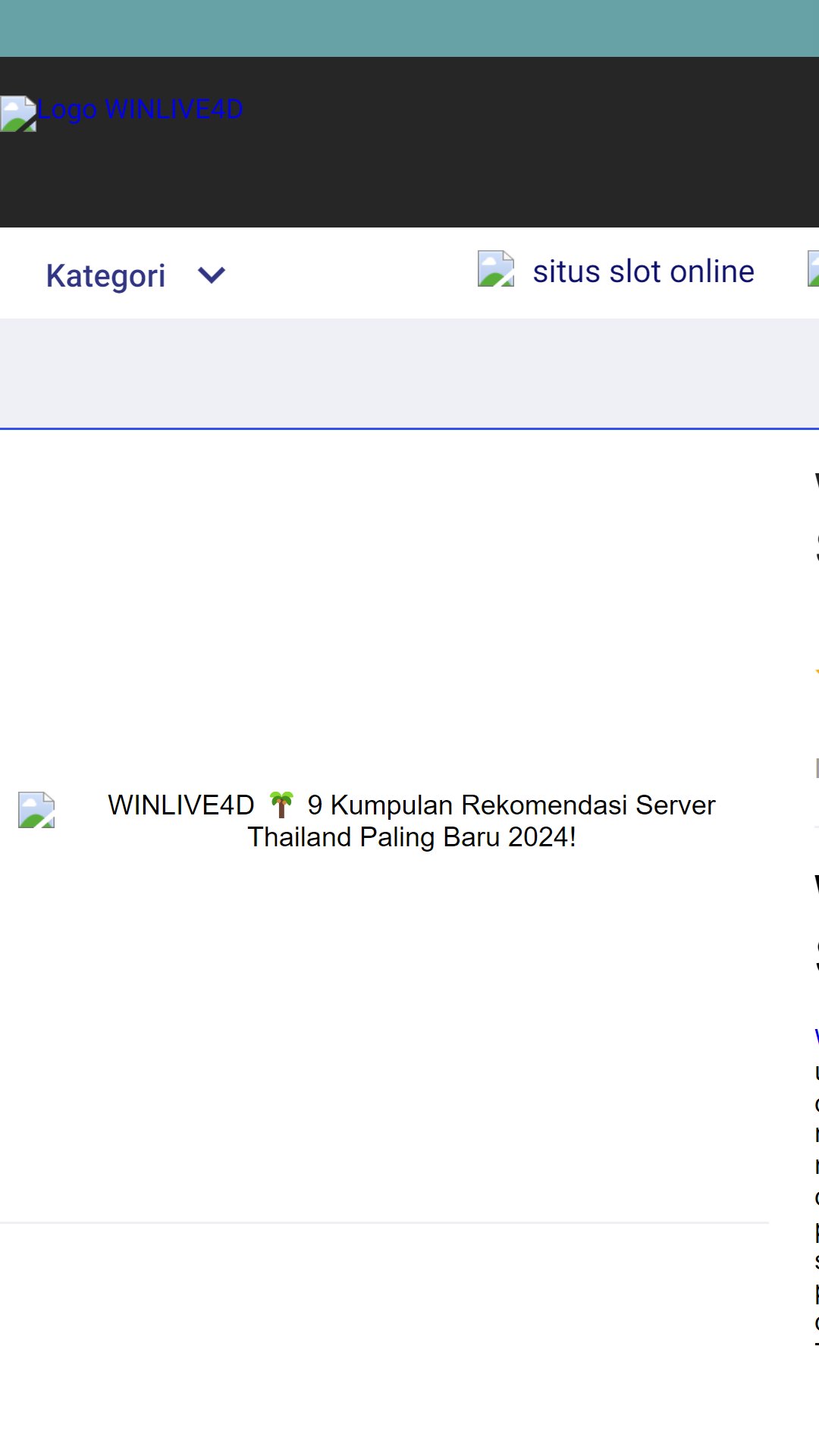Click the icon beside situs slot online
Screen dimensions: 819x1456
pos(496,269)
